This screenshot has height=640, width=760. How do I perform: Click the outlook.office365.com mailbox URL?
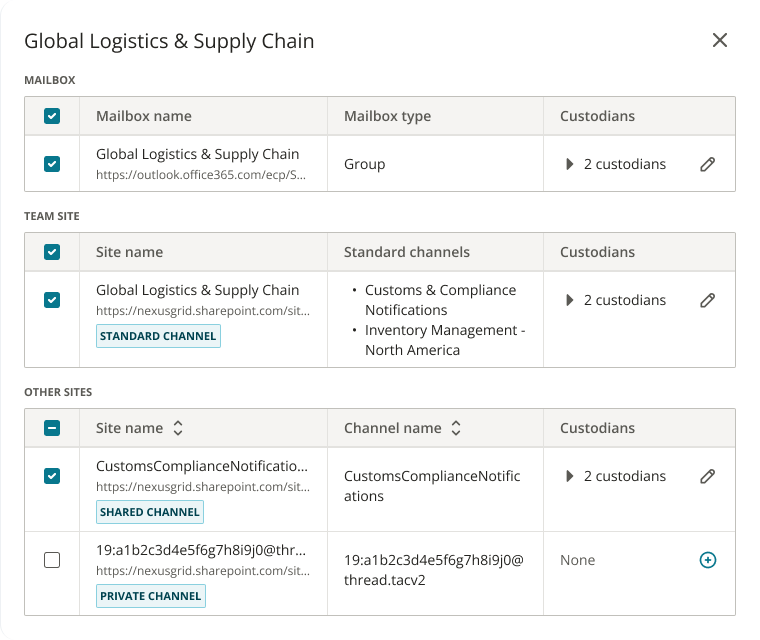coord(200,174)
